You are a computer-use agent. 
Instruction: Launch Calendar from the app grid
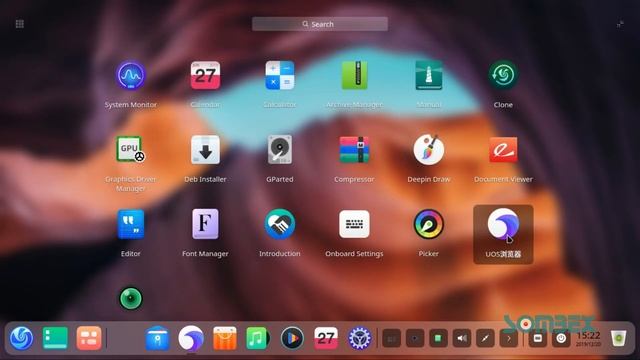pos(205,76)
